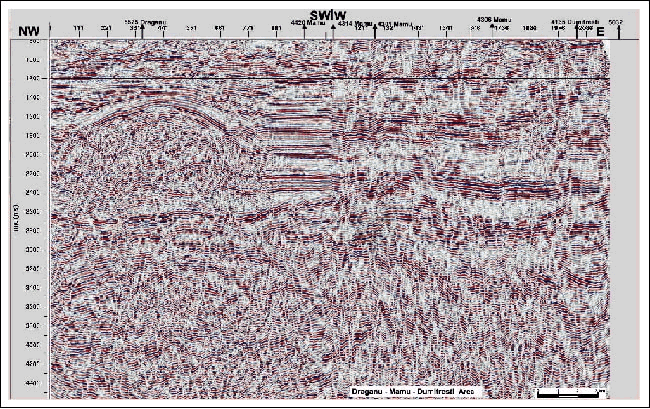Select the 1575 Draganu well marker
The image size is (650, 409).
pos(145,19)
